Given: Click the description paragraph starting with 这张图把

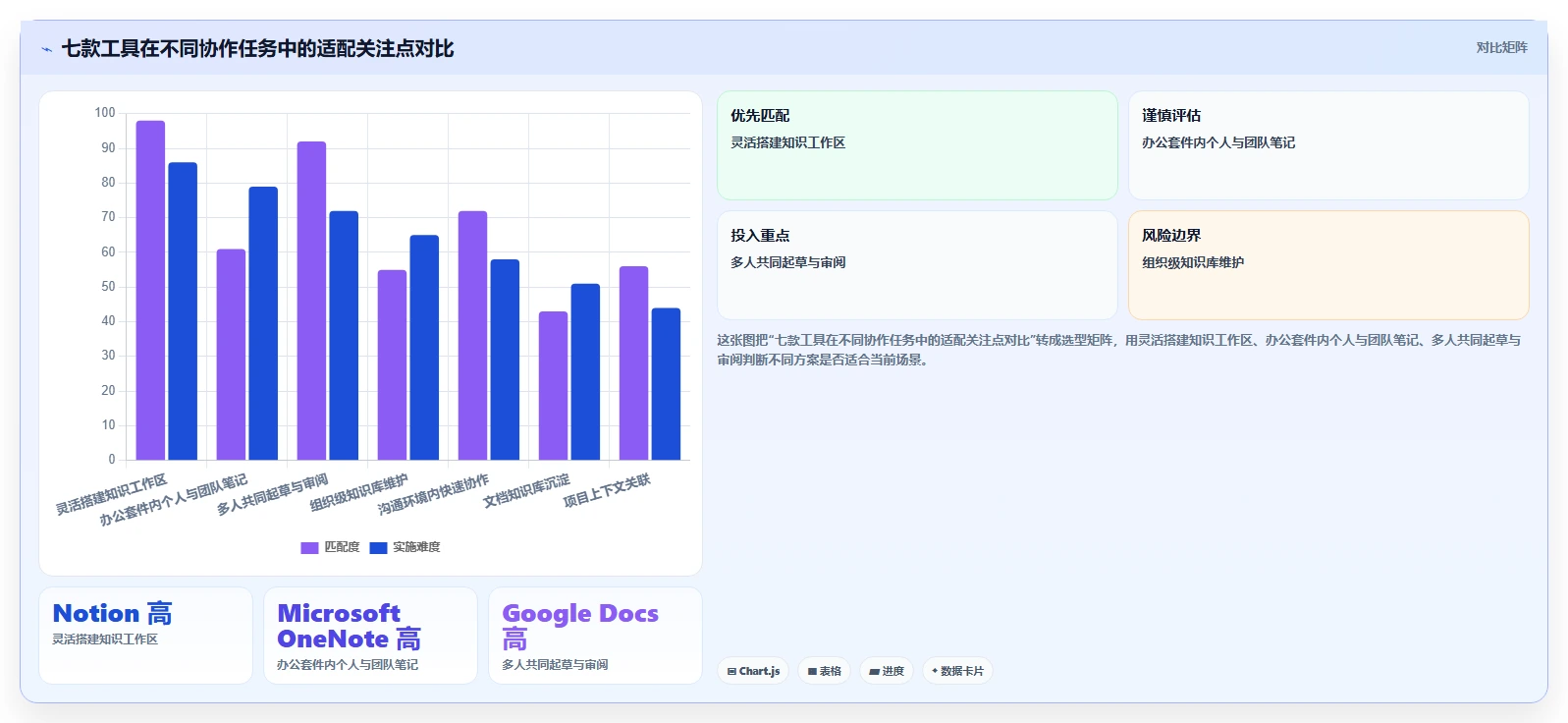Looking at the screenshot, I should click(x=1118, y=350).
